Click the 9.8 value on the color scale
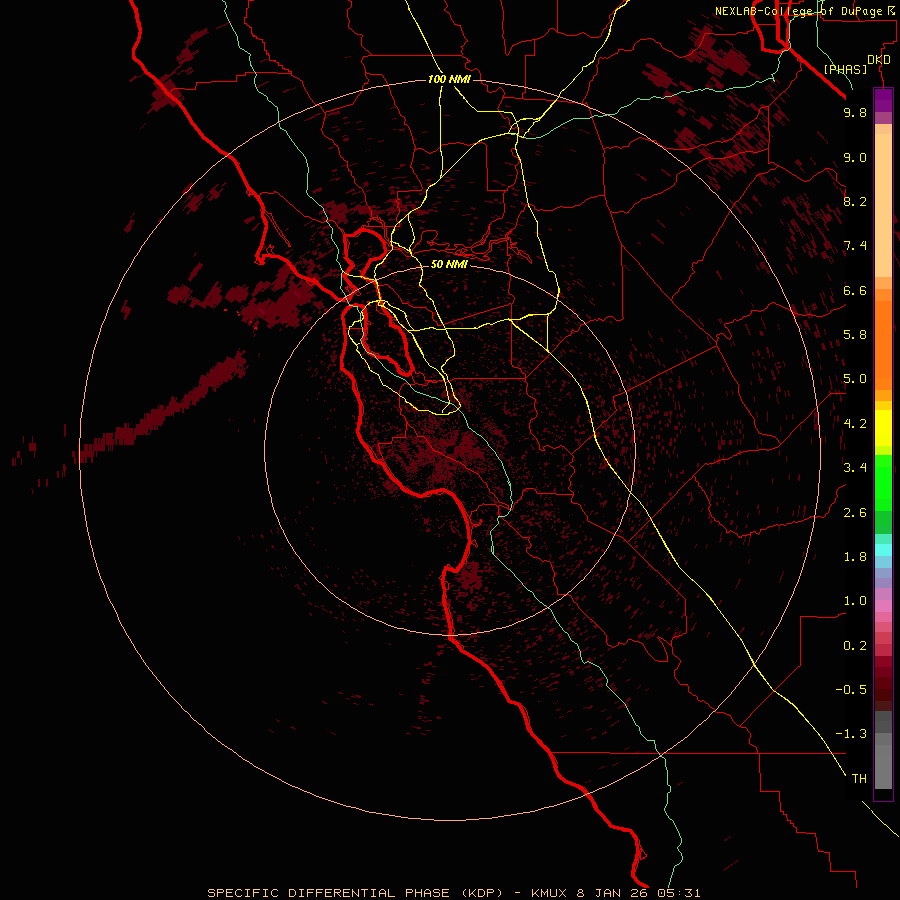The height and width of the screenshot is (900, 900). coord(855,112)
